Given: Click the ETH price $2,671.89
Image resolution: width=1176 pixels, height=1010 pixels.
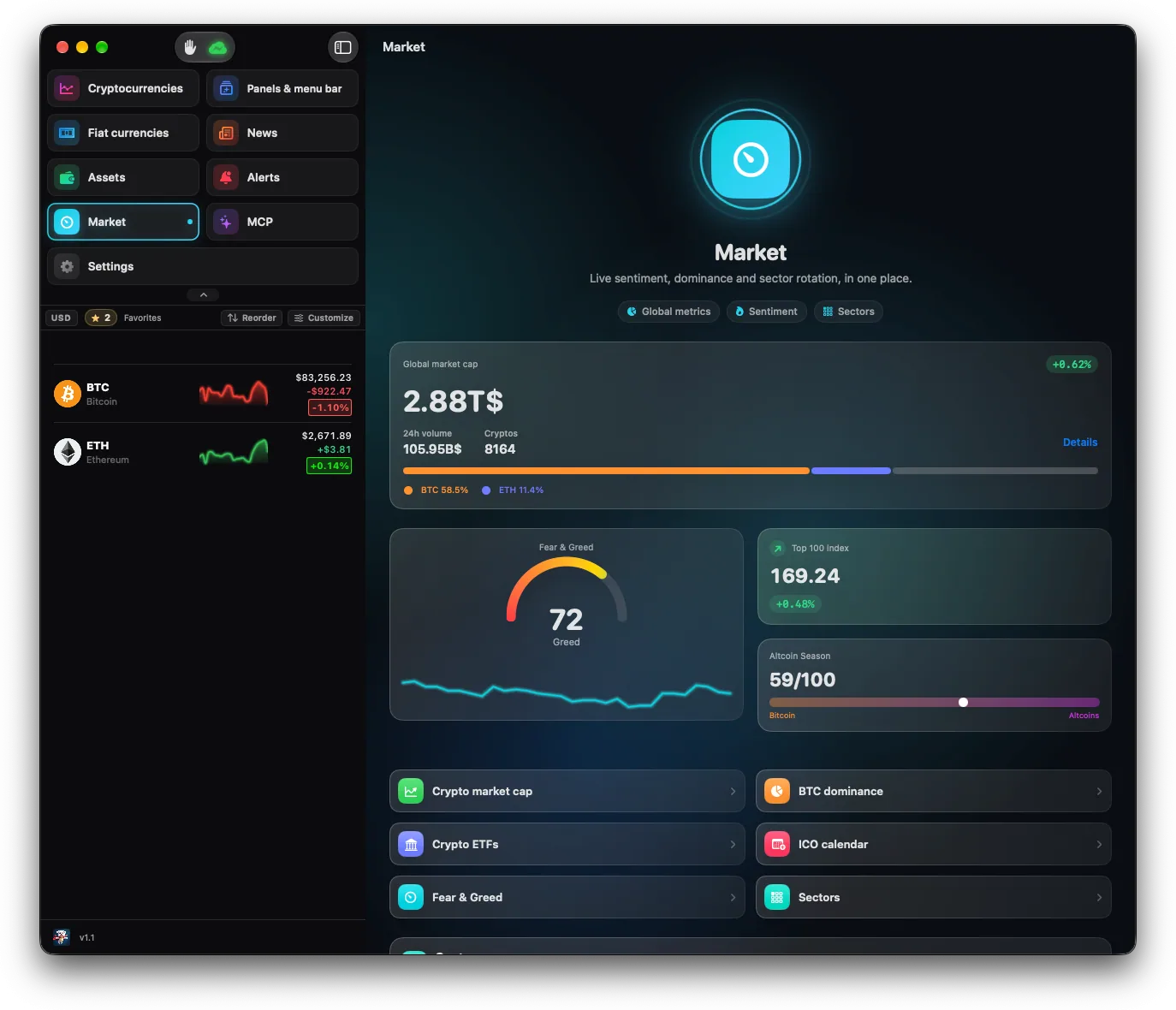Looking at the screenshot, I should 326,436.
